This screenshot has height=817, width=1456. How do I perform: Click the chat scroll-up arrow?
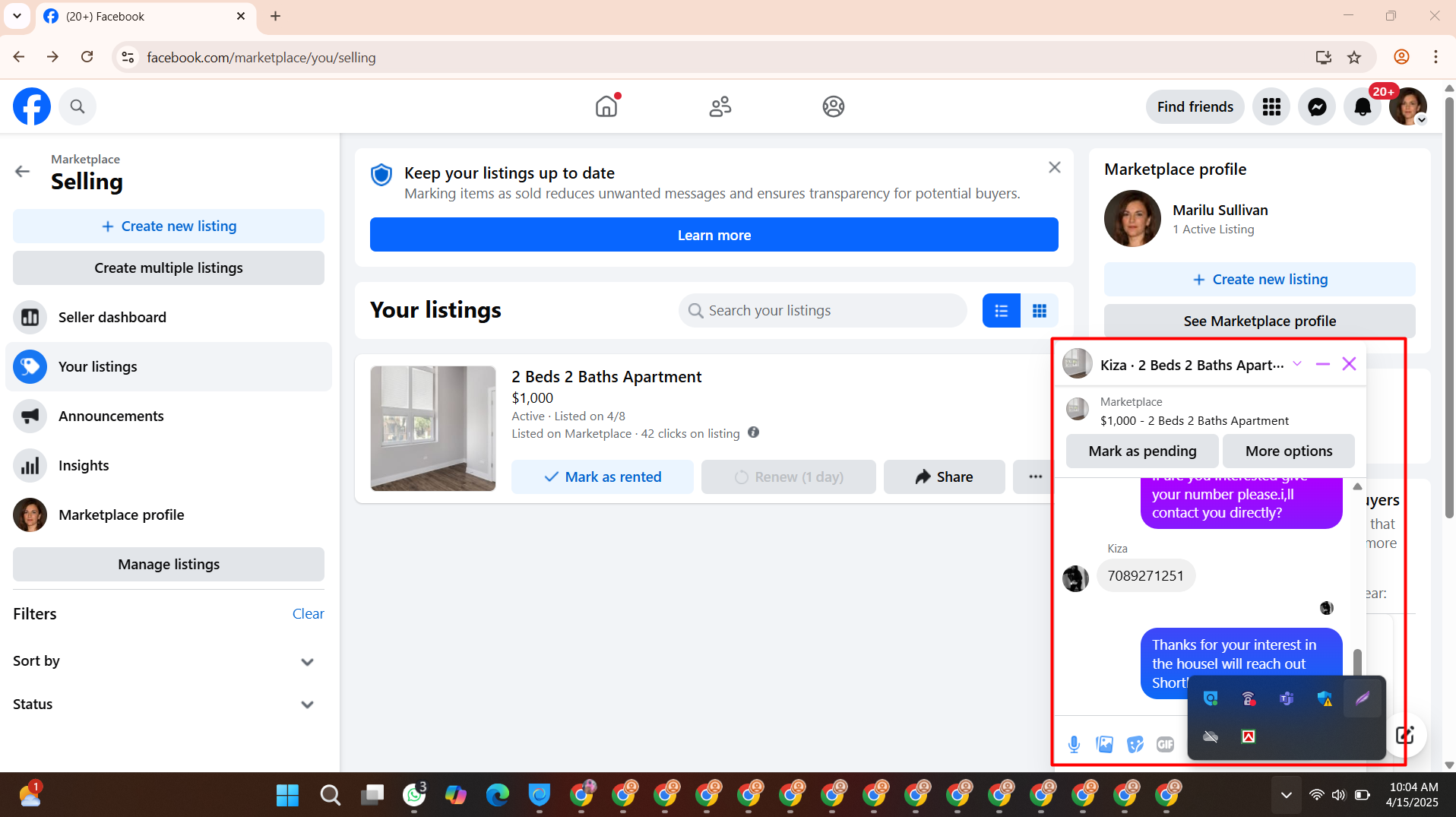click(x=1357, y=486)
